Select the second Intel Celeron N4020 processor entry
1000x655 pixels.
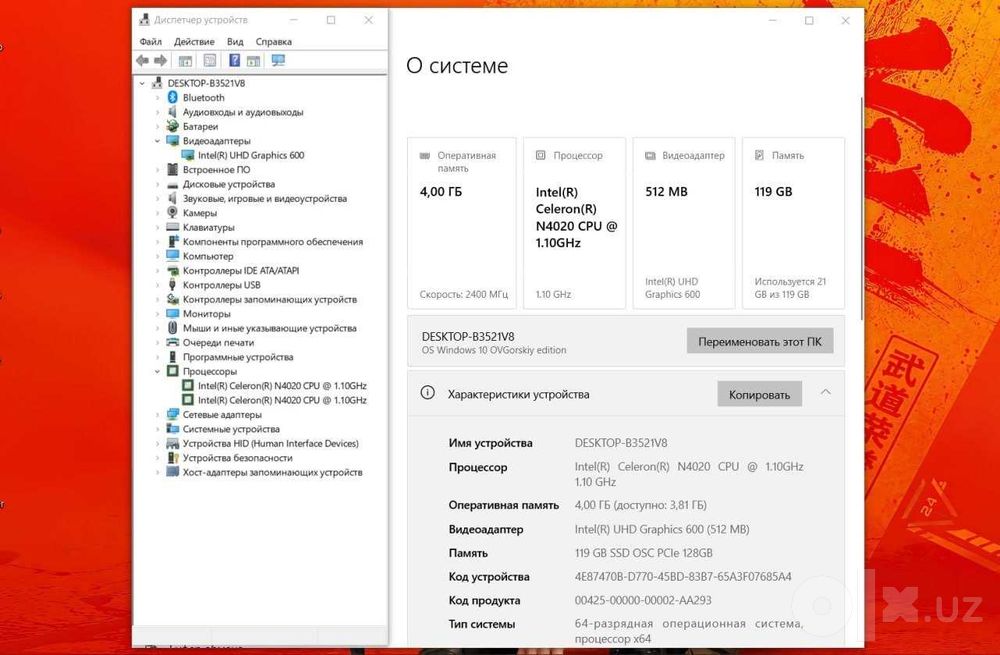point(282,400)
